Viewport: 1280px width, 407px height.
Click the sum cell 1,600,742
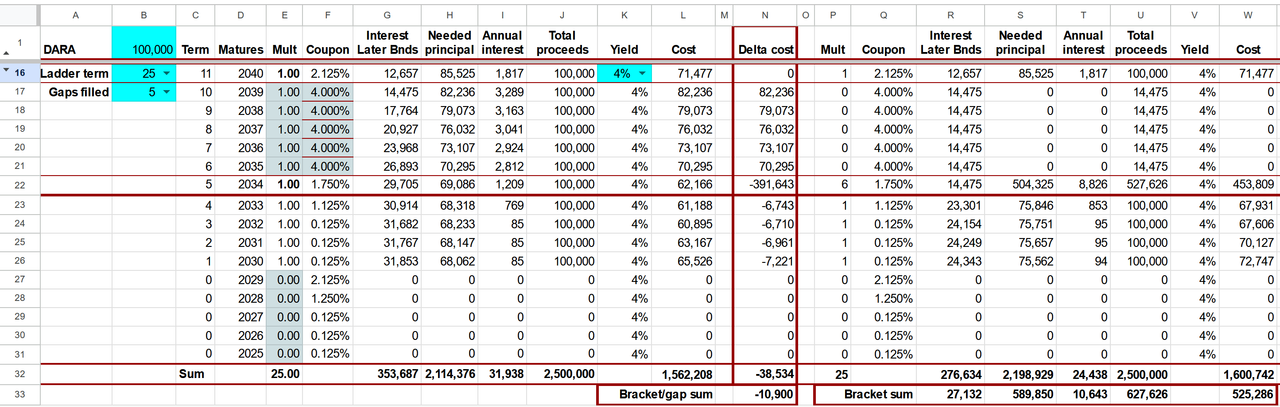1248,374
